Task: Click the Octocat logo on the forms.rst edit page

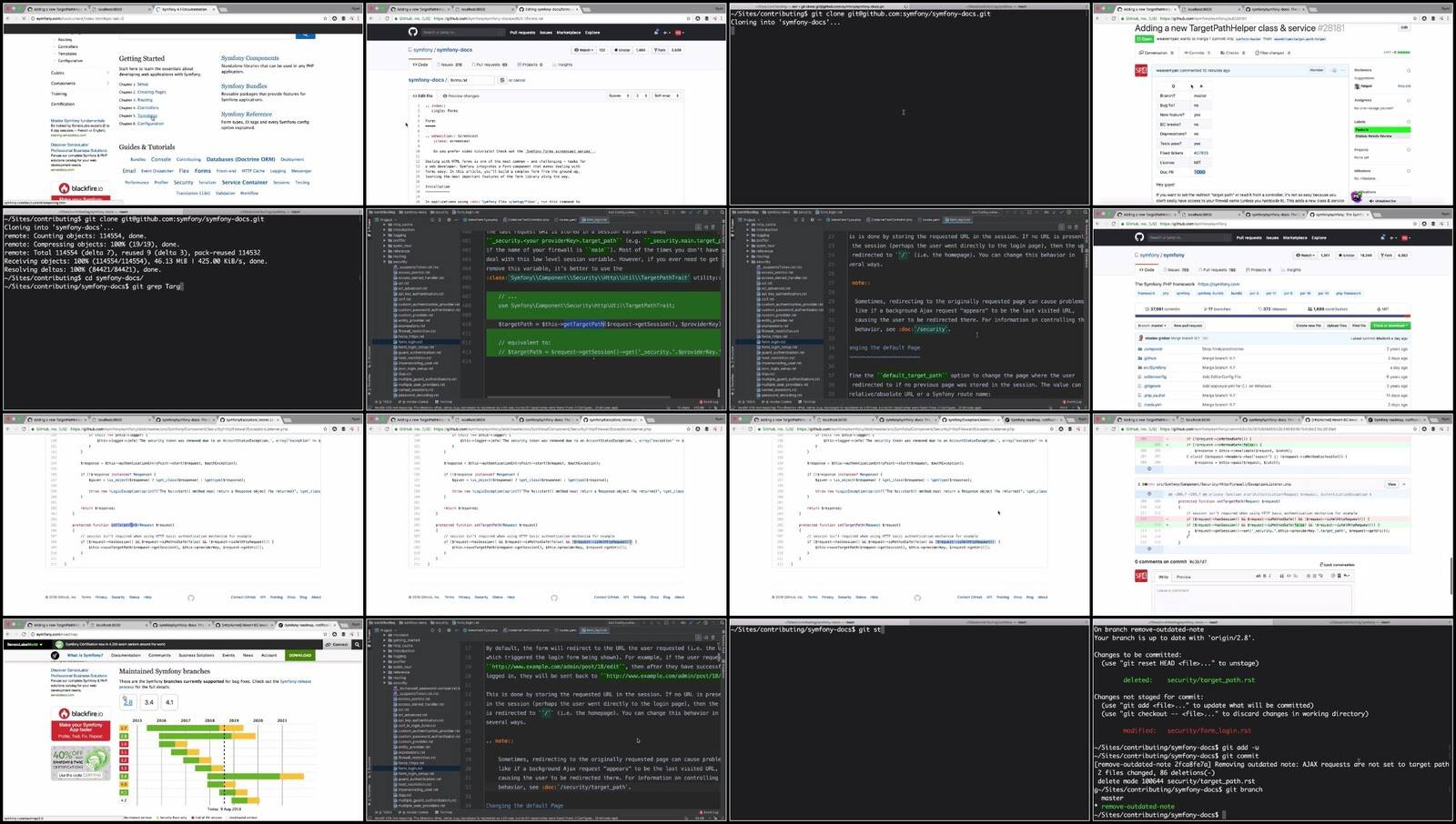Action: 413,32
